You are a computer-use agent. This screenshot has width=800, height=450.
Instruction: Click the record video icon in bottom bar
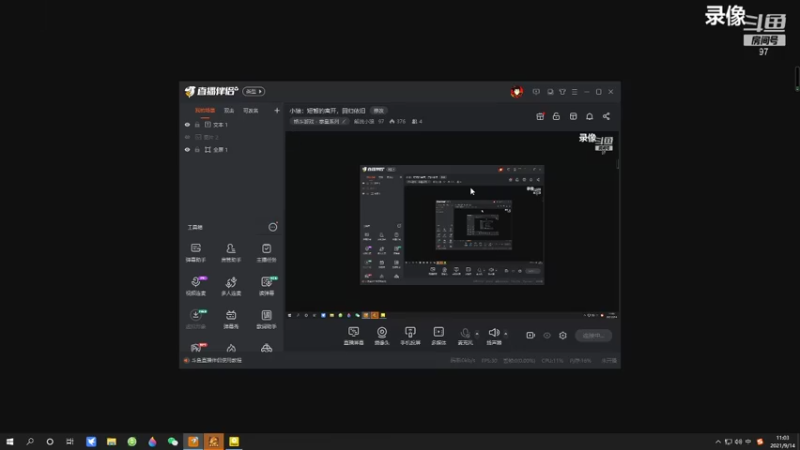531,335
